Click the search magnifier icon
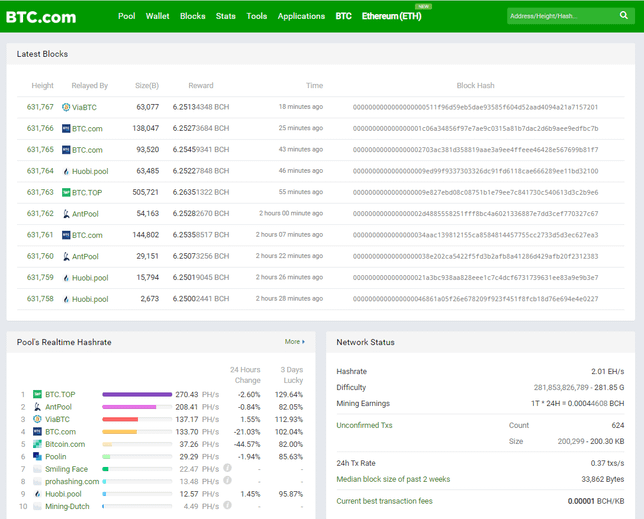The width and height of the screenshot is (644, 519). (x=622, y=16)
